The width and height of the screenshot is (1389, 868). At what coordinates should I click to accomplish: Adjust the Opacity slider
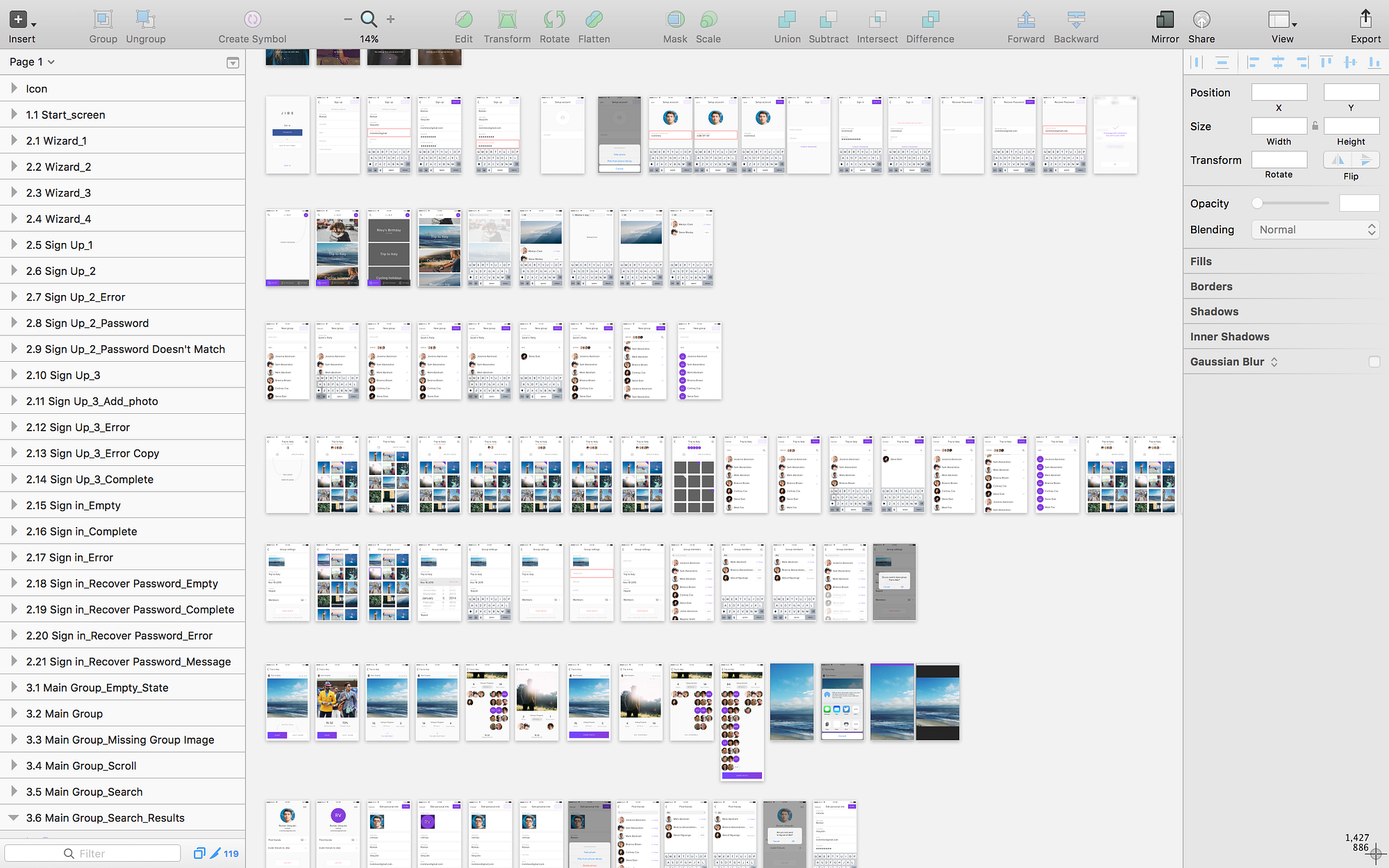tap(1257, 203)
